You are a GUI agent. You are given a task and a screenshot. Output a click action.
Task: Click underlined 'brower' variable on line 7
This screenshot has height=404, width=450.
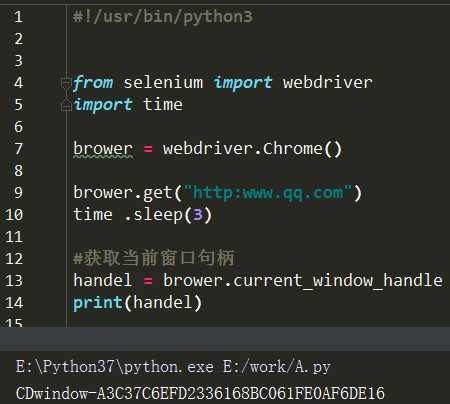click(x=103, y=149)
